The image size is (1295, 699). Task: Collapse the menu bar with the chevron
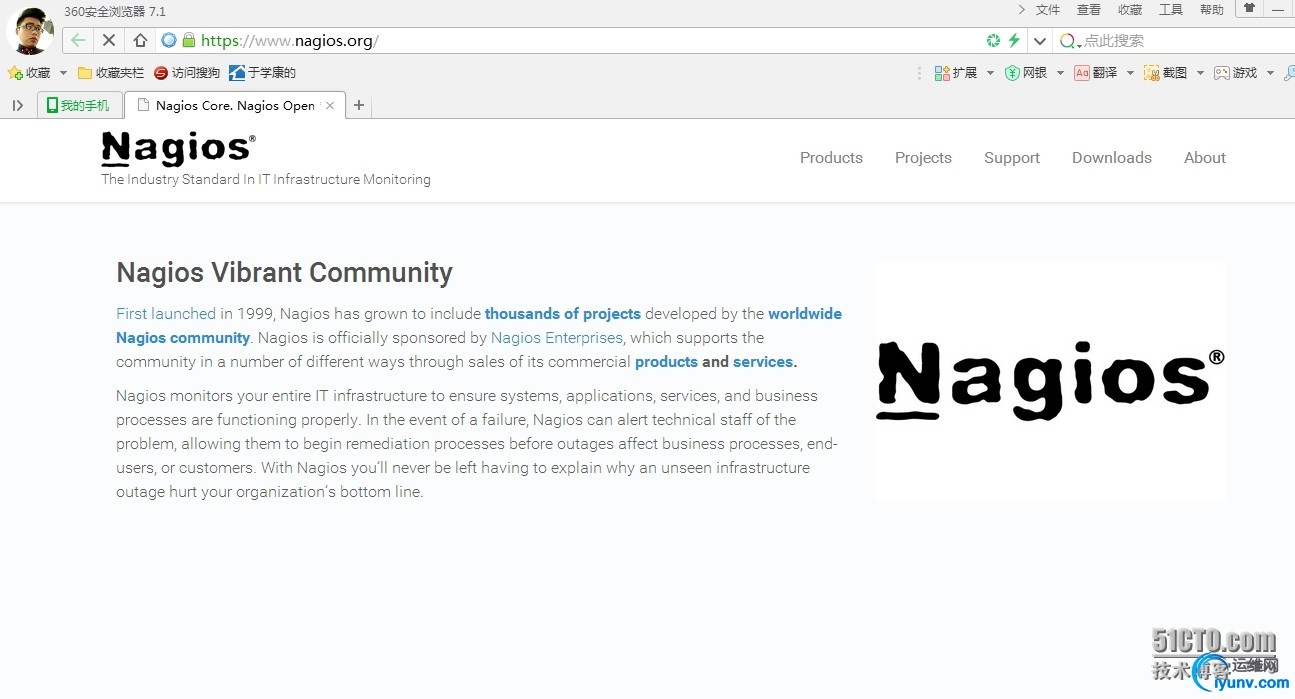1021,10
